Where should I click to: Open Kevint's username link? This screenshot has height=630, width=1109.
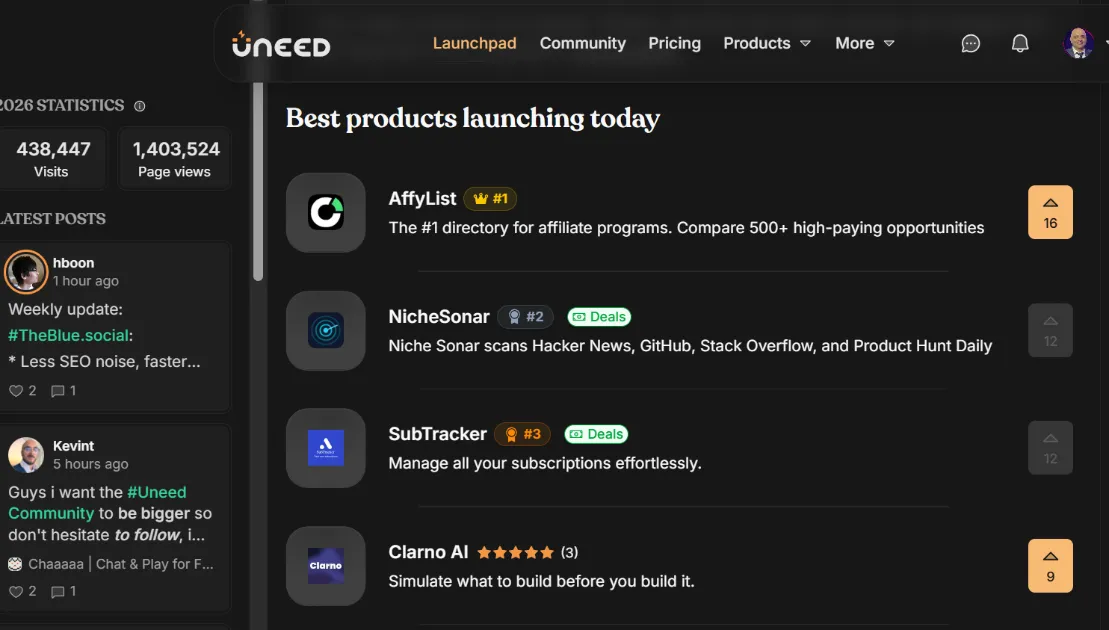click(x=74, y=446)
